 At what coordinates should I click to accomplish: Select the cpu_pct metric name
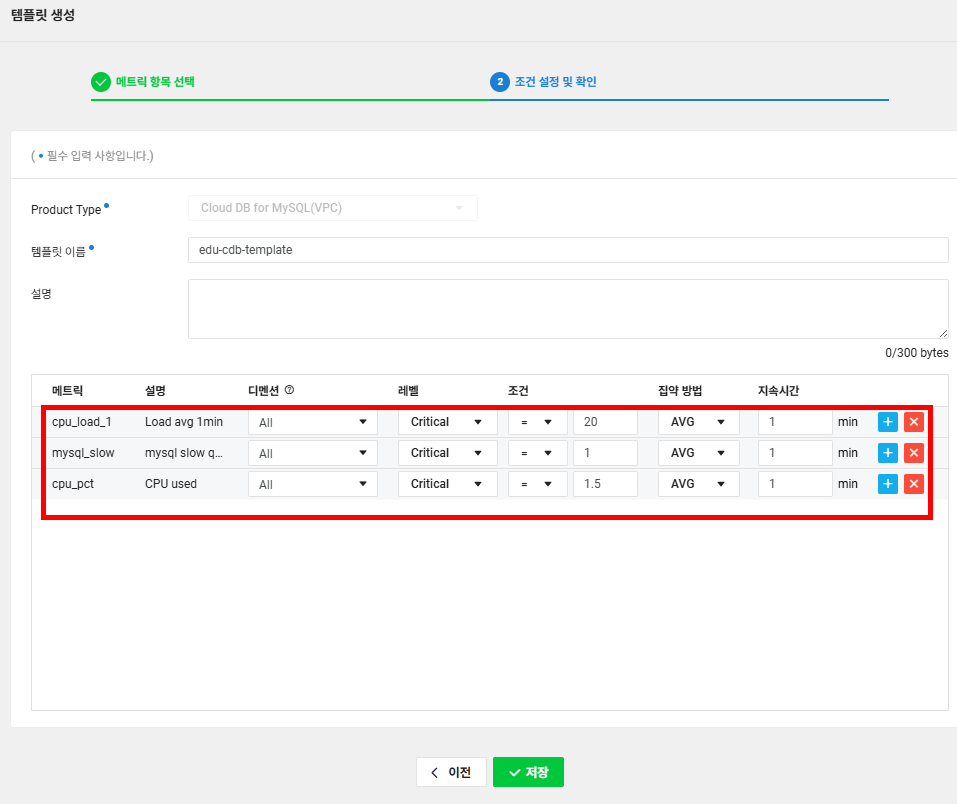pos(73,484)
